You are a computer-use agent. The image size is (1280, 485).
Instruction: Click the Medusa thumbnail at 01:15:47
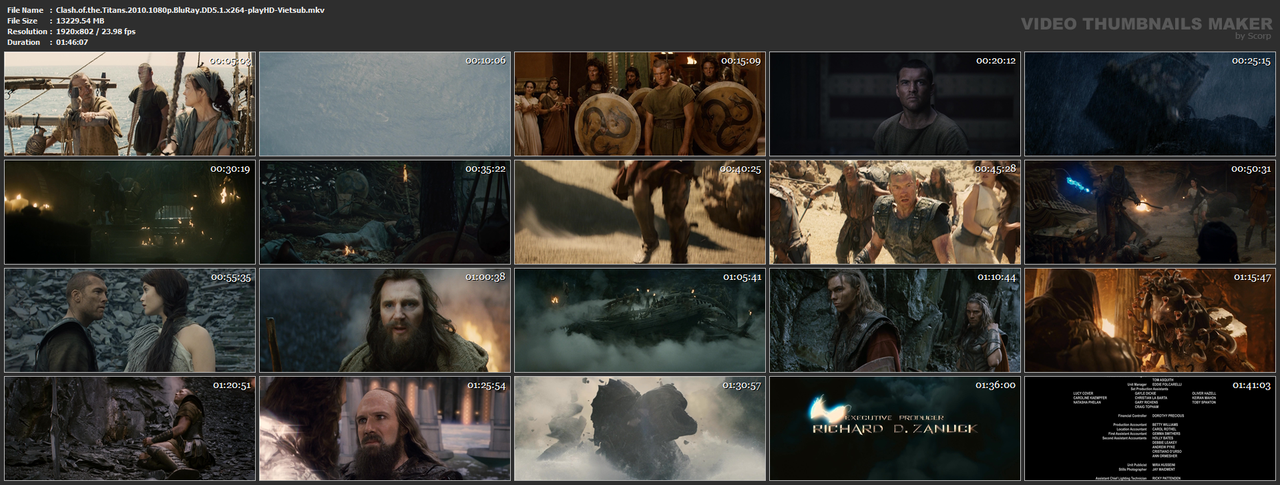pos(1150,320)
